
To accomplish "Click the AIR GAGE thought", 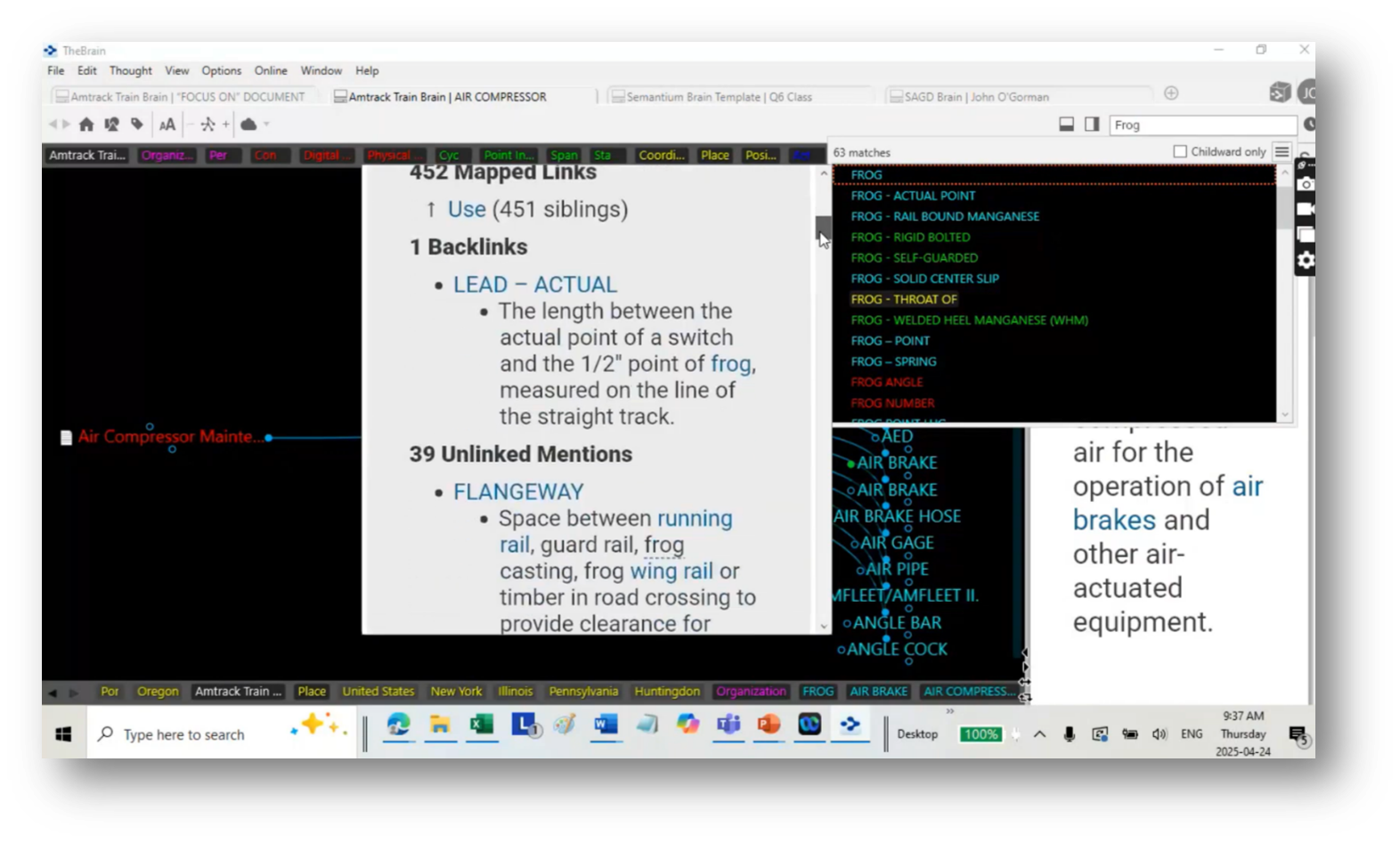I will point(897,543).
